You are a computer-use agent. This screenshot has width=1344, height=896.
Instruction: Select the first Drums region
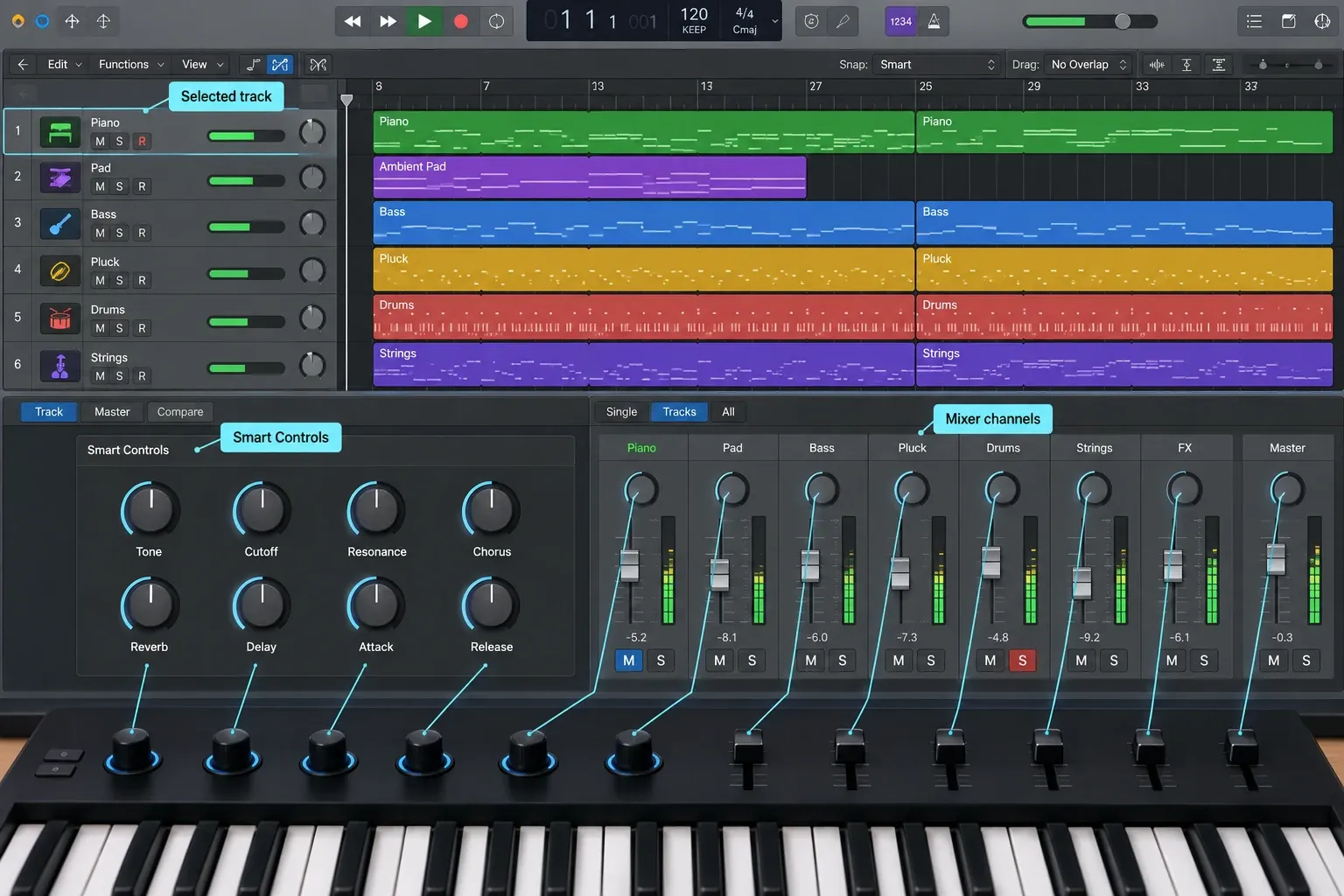[644, 317]
